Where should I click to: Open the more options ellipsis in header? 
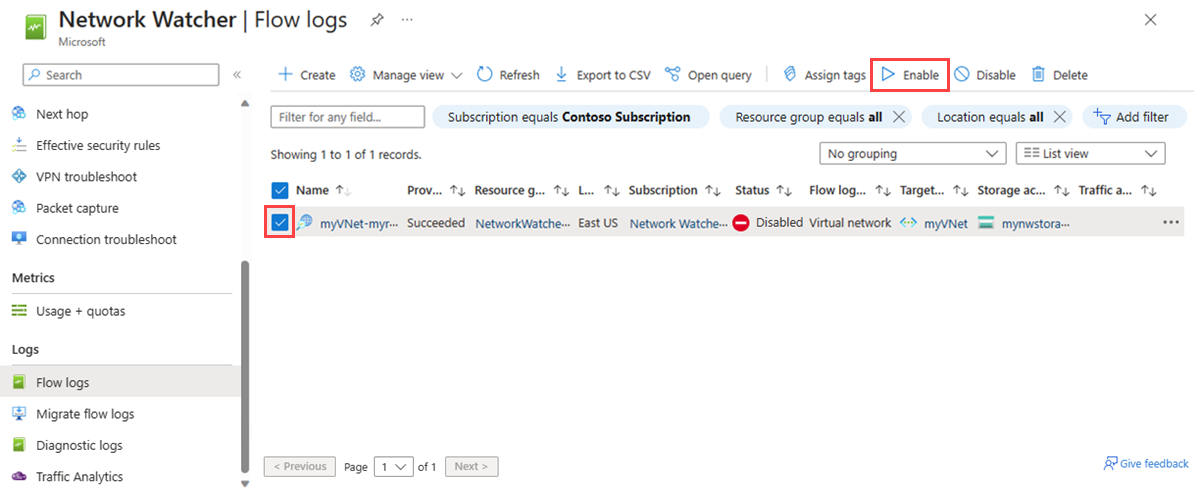tap(407, 19)
